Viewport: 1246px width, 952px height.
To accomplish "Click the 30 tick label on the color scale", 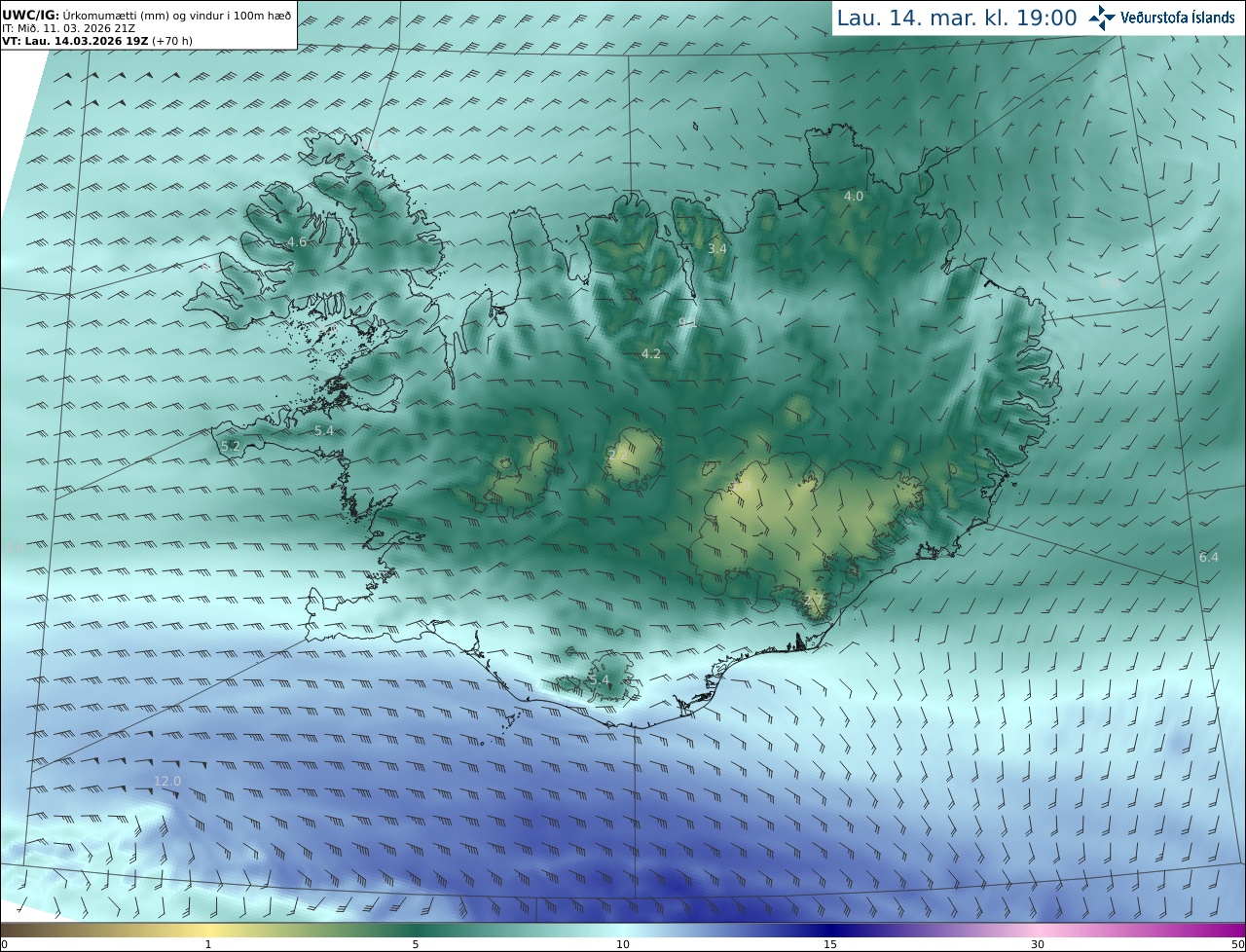I will pos(1038,944).
